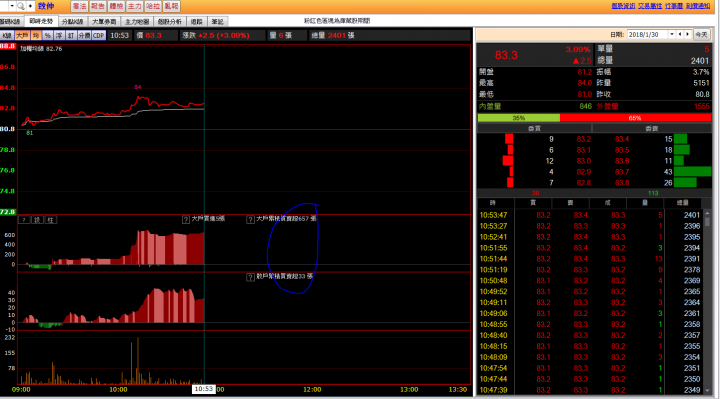720x399 pixels.
Task: Go to next date arrow
Action: [x=687, y=34]
